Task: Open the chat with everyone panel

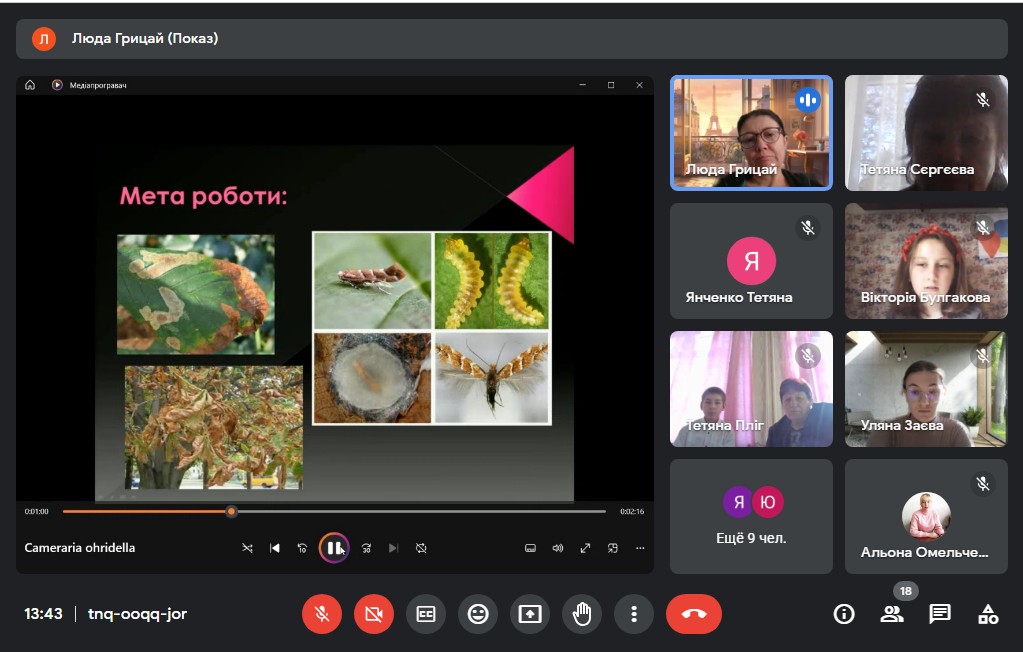Action: [939, 614]
